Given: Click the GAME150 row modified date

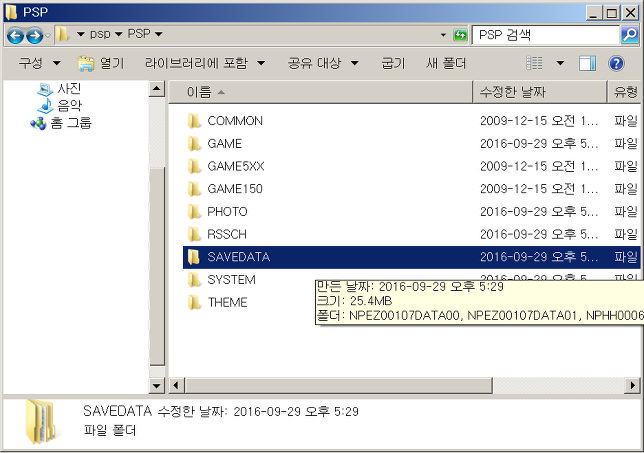Looking at the screenshot, I should (x=539, y=189).
